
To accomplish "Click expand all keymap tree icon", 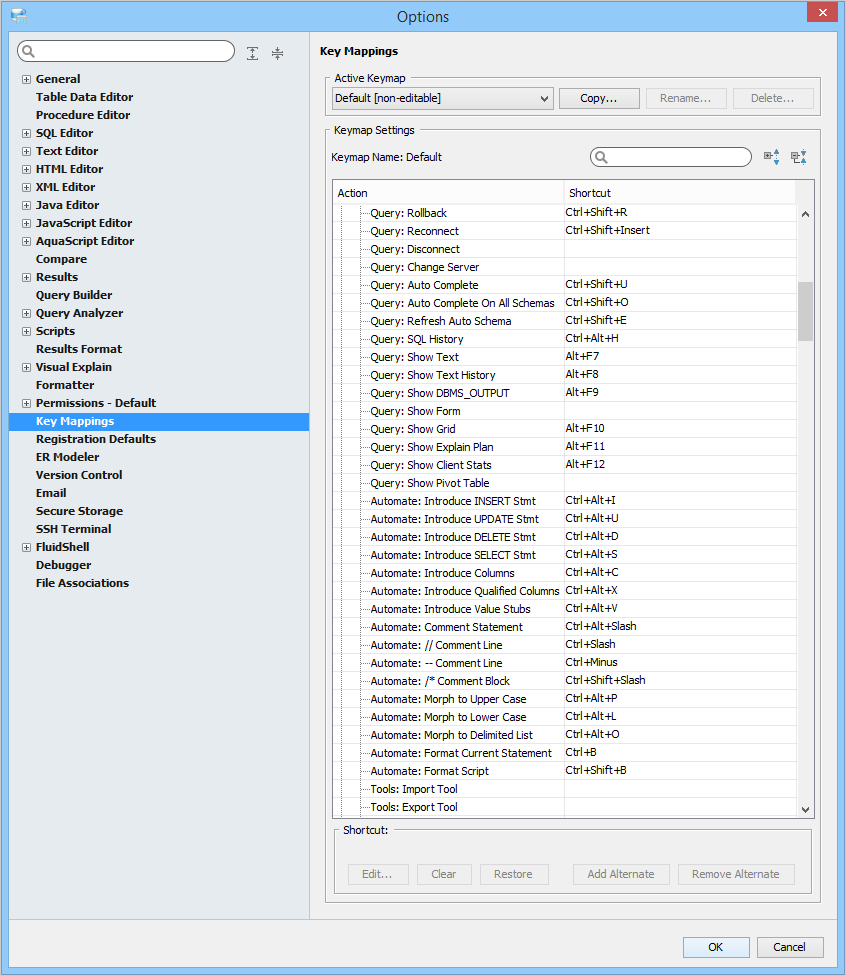I will click(x=772, y=157).
